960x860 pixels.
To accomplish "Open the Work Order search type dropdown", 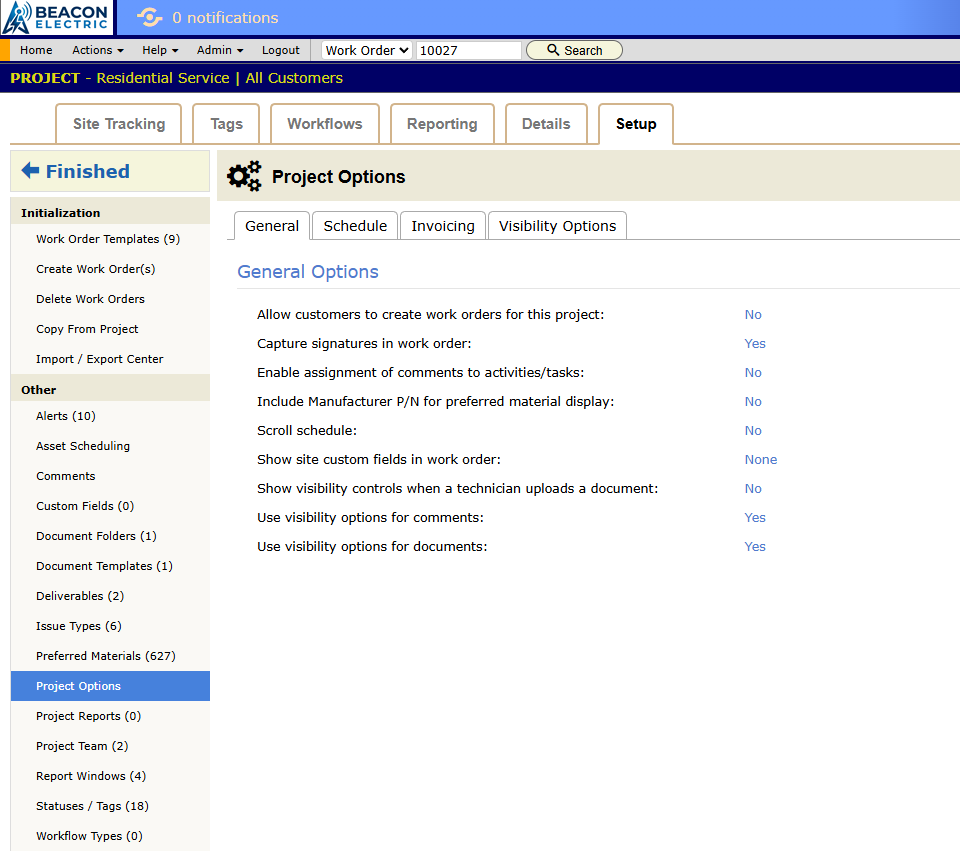I will point(367,50).
